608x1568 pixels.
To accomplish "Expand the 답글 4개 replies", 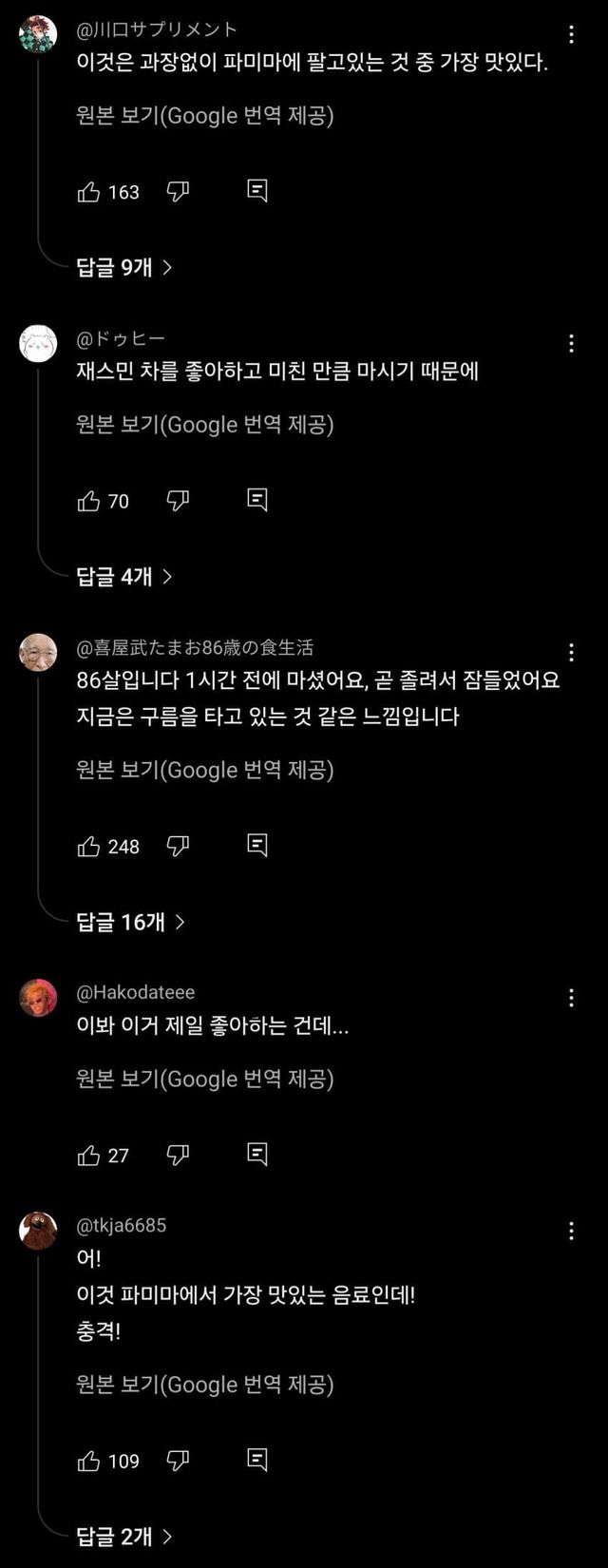I will (x=123, y=577).
